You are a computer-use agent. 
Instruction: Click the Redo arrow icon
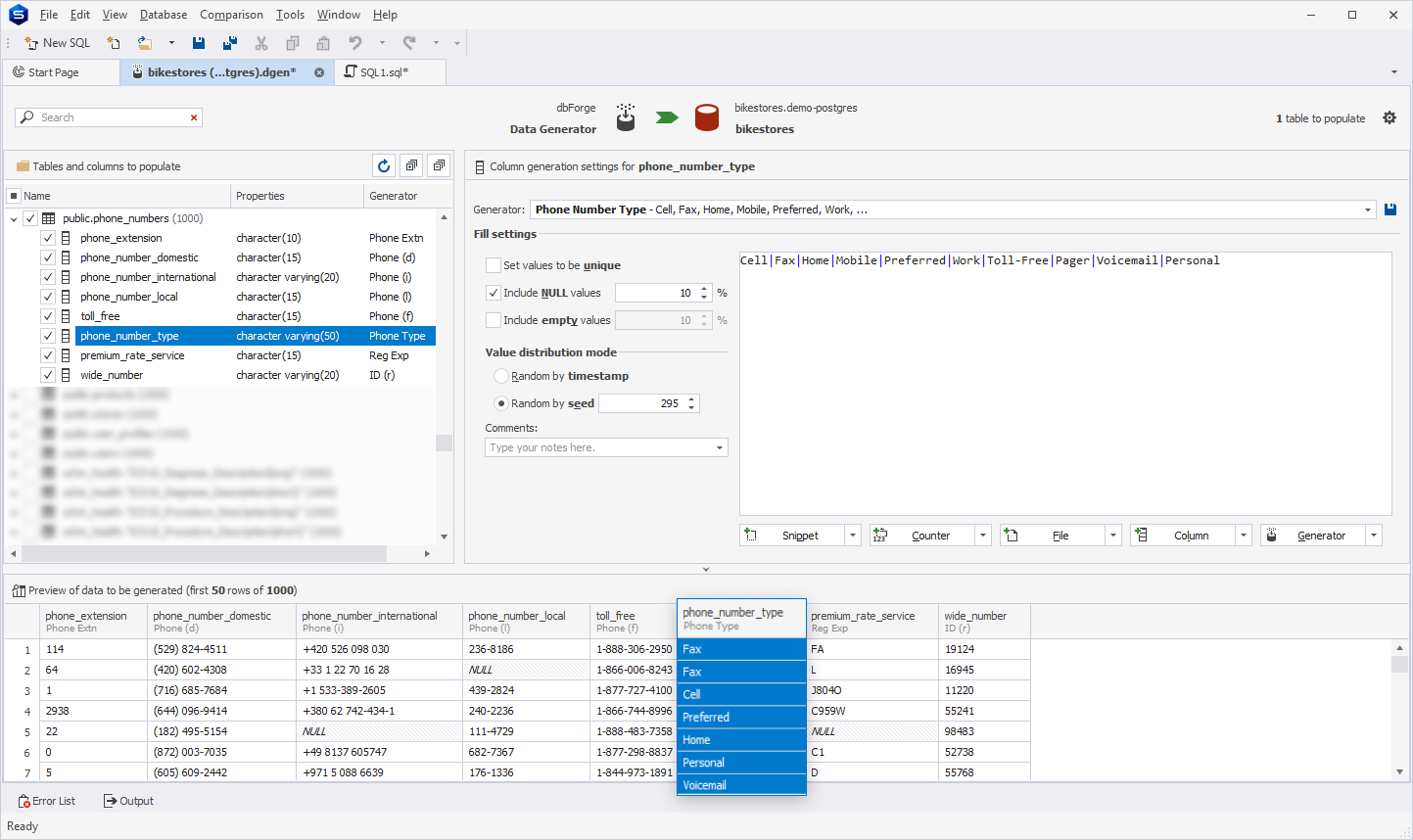409,43
